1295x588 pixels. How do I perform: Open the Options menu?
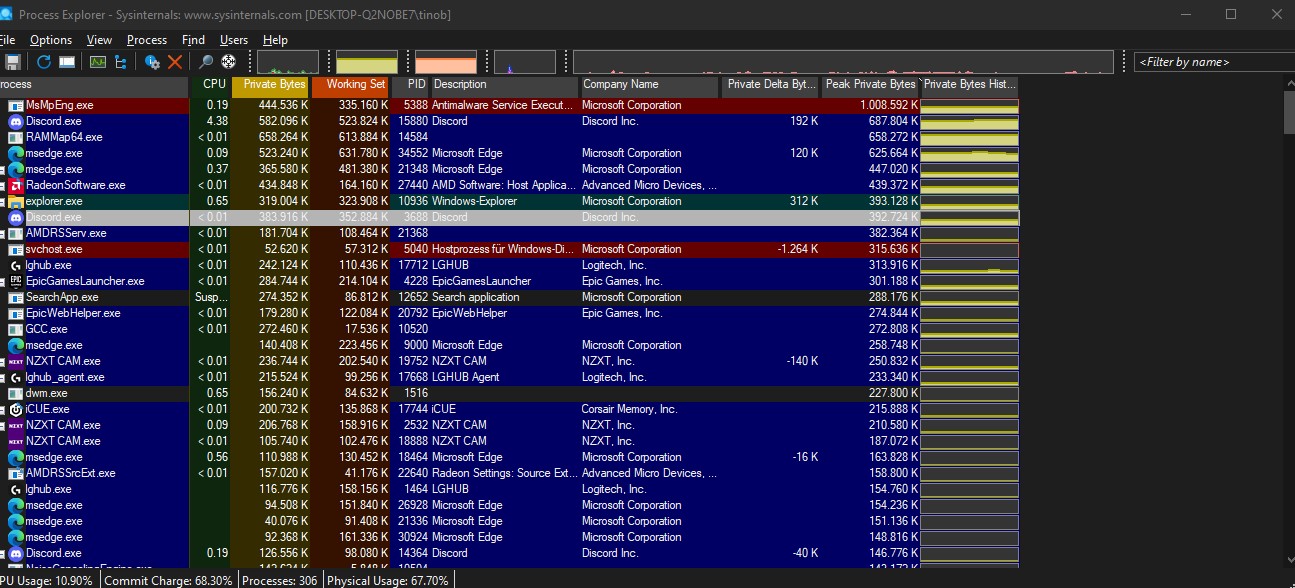pyautogui.click(x=50, y=40)
